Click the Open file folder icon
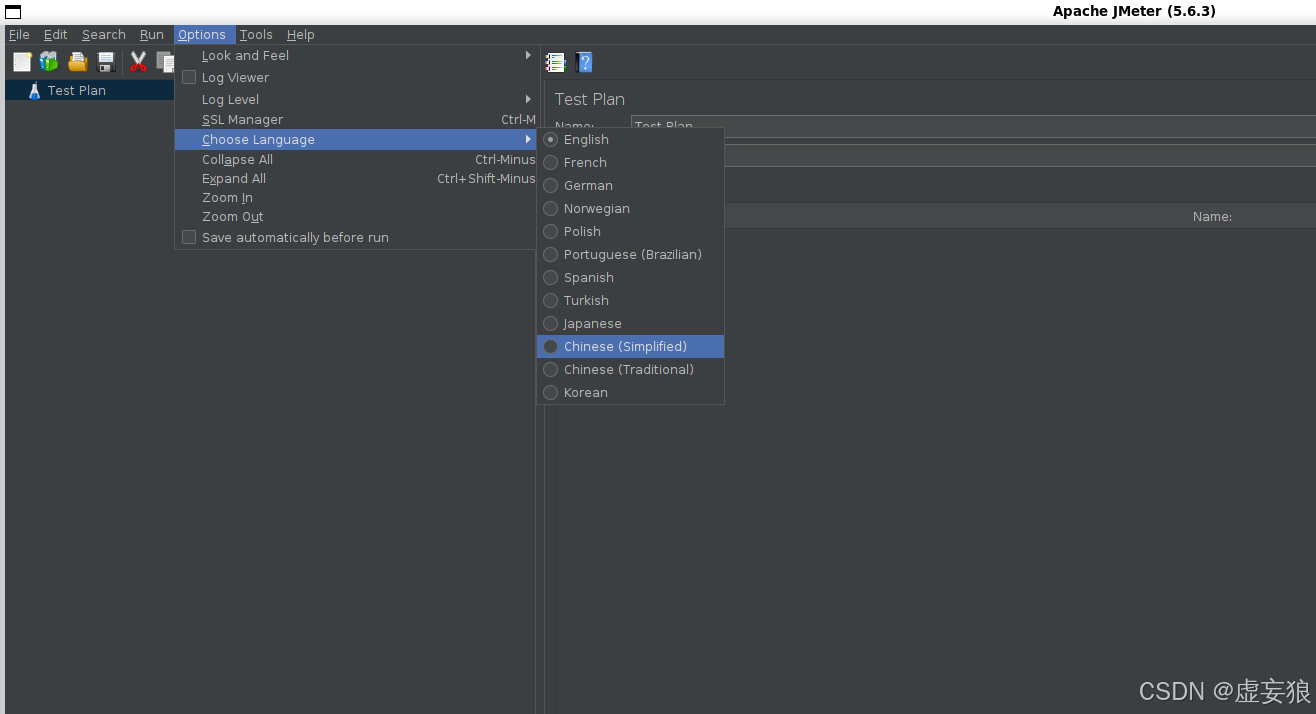The width and height of the screenshot is (1316, 714). pyautogui.click(x=78, y=62)
